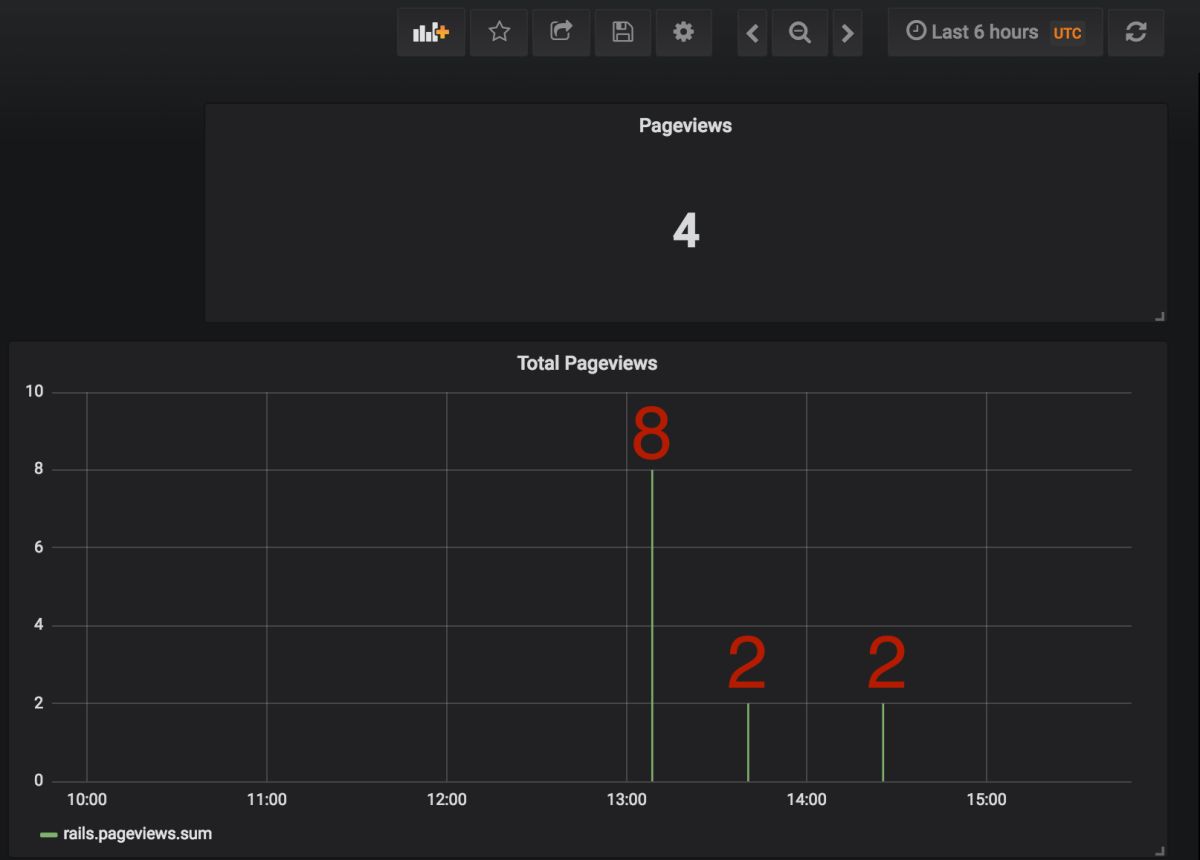Shift time range forward with right arrow
Screen dimensions: 1200x860
click(x=847, y=32)
